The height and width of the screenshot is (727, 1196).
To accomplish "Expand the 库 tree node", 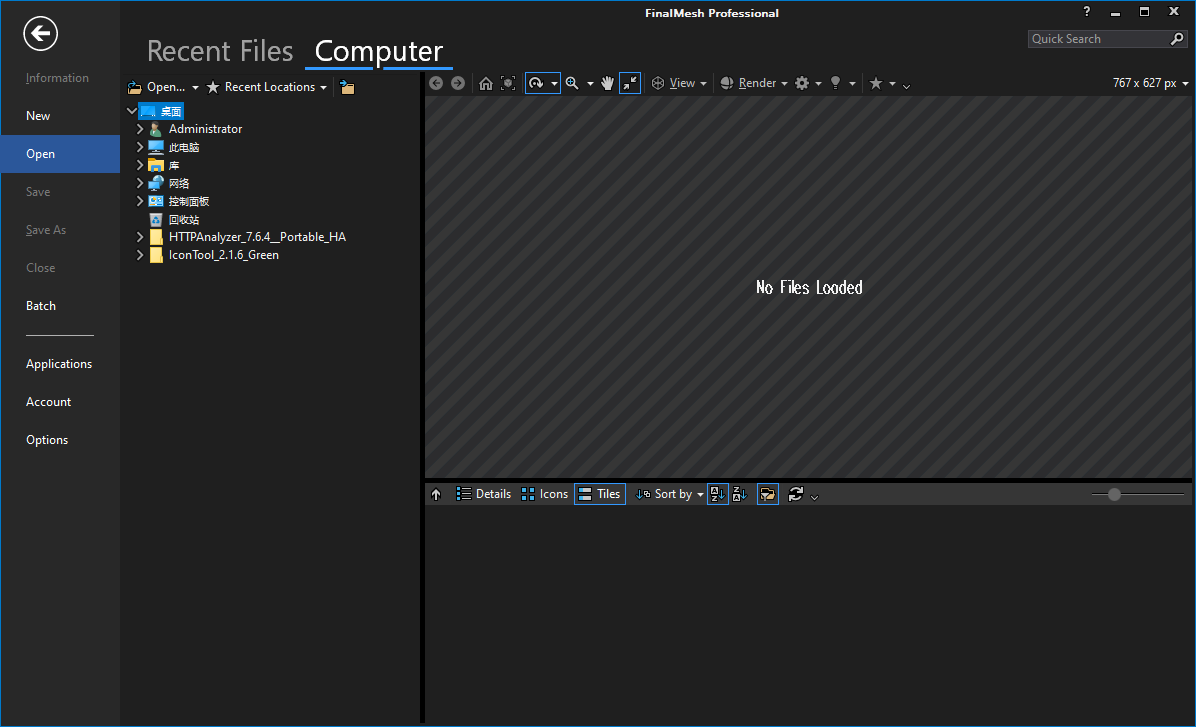I will (x=140, y=165).
